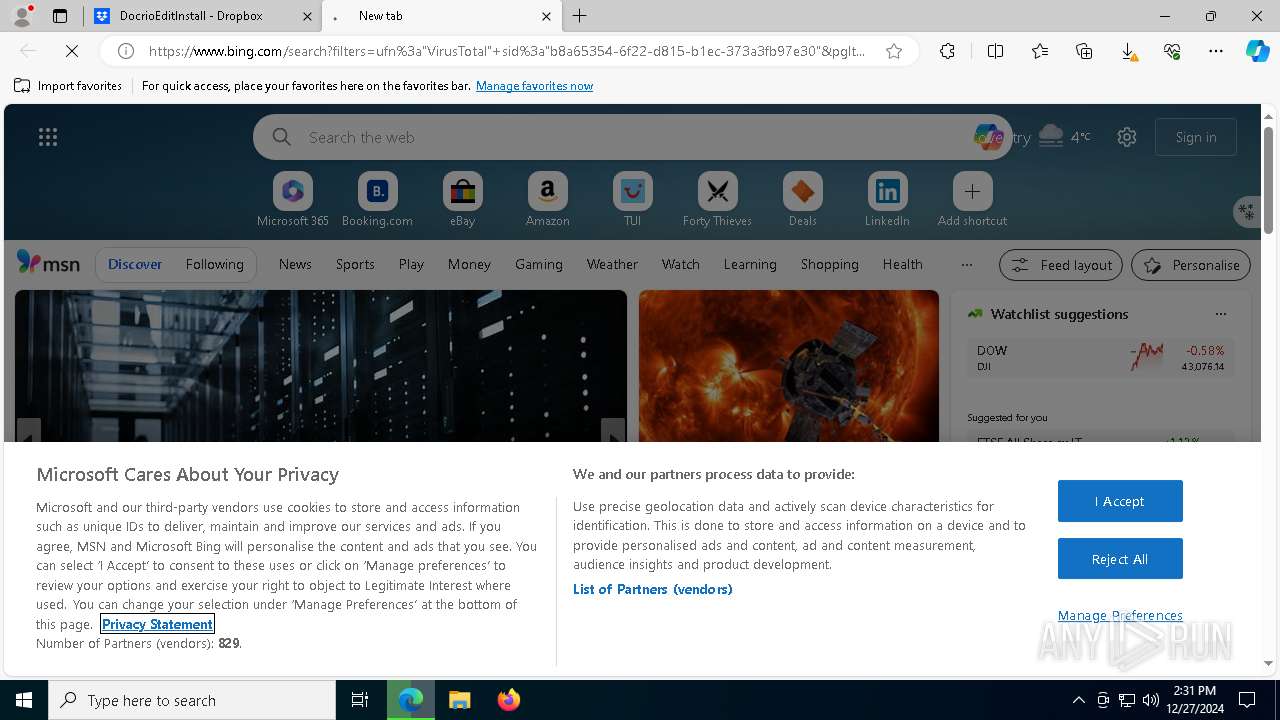Launch Firefox from the taskbar

pos(508,700)
